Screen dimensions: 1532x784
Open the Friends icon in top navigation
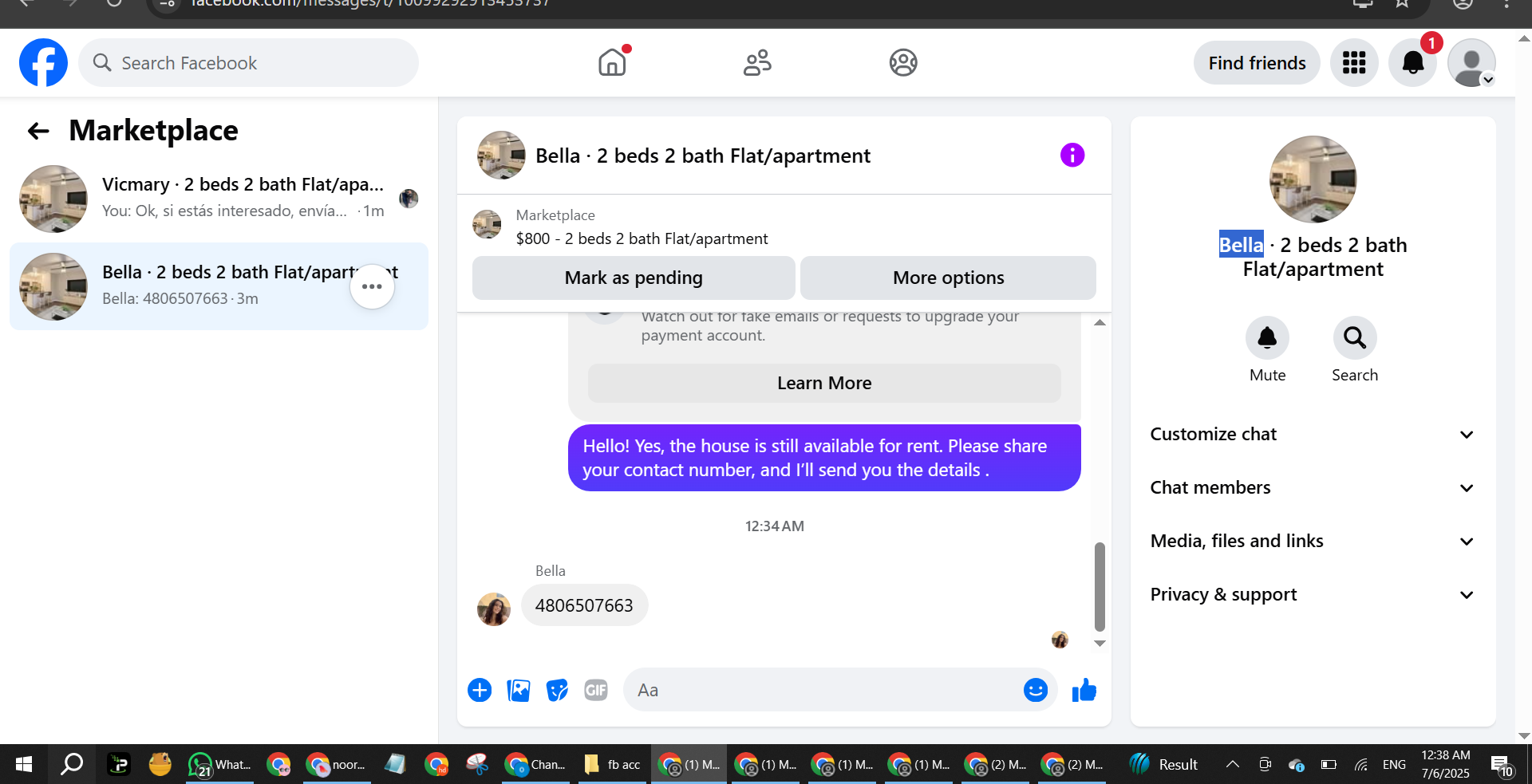pos(757,62)
